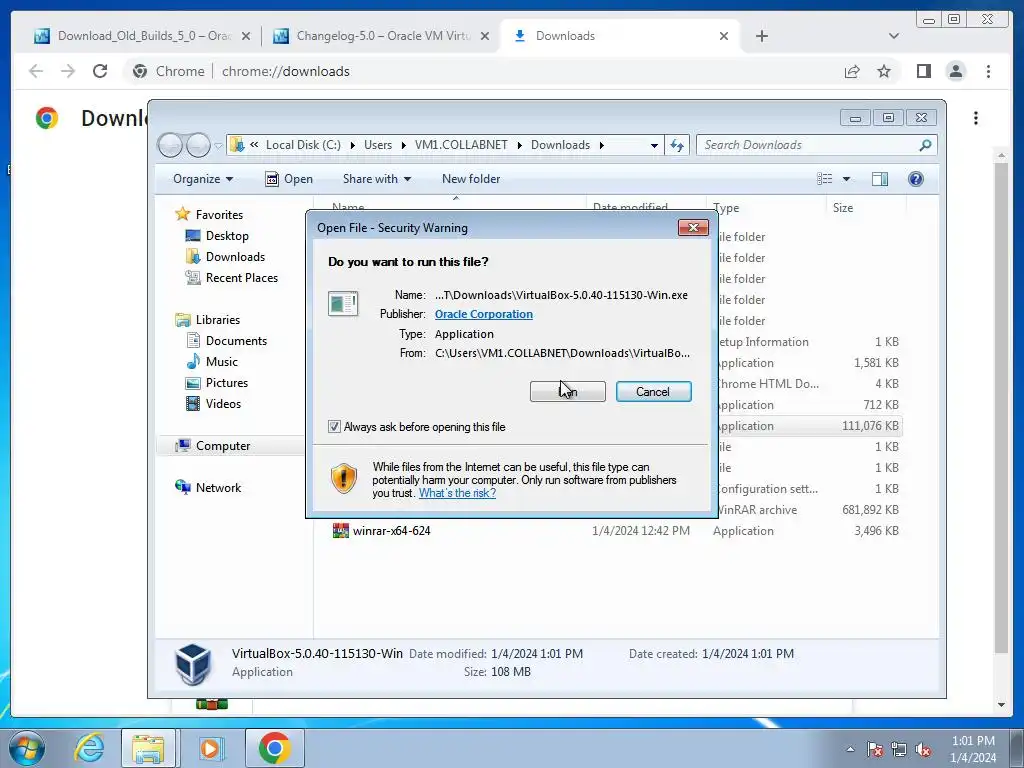Open Pictures library in navigation pane

[227, 383]
